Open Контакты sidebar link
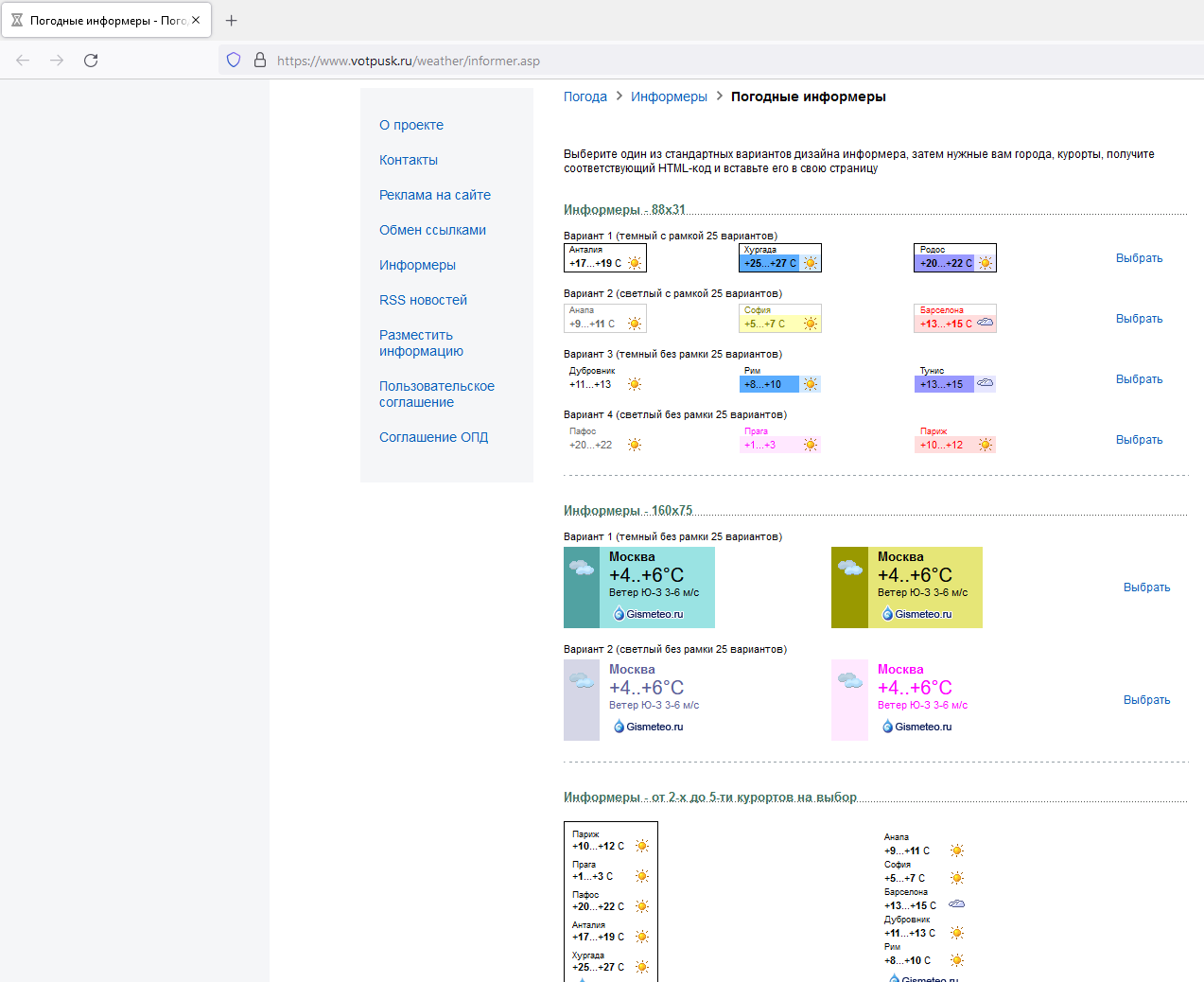This screenshot has width=1204, height=982. click(409, 160)
